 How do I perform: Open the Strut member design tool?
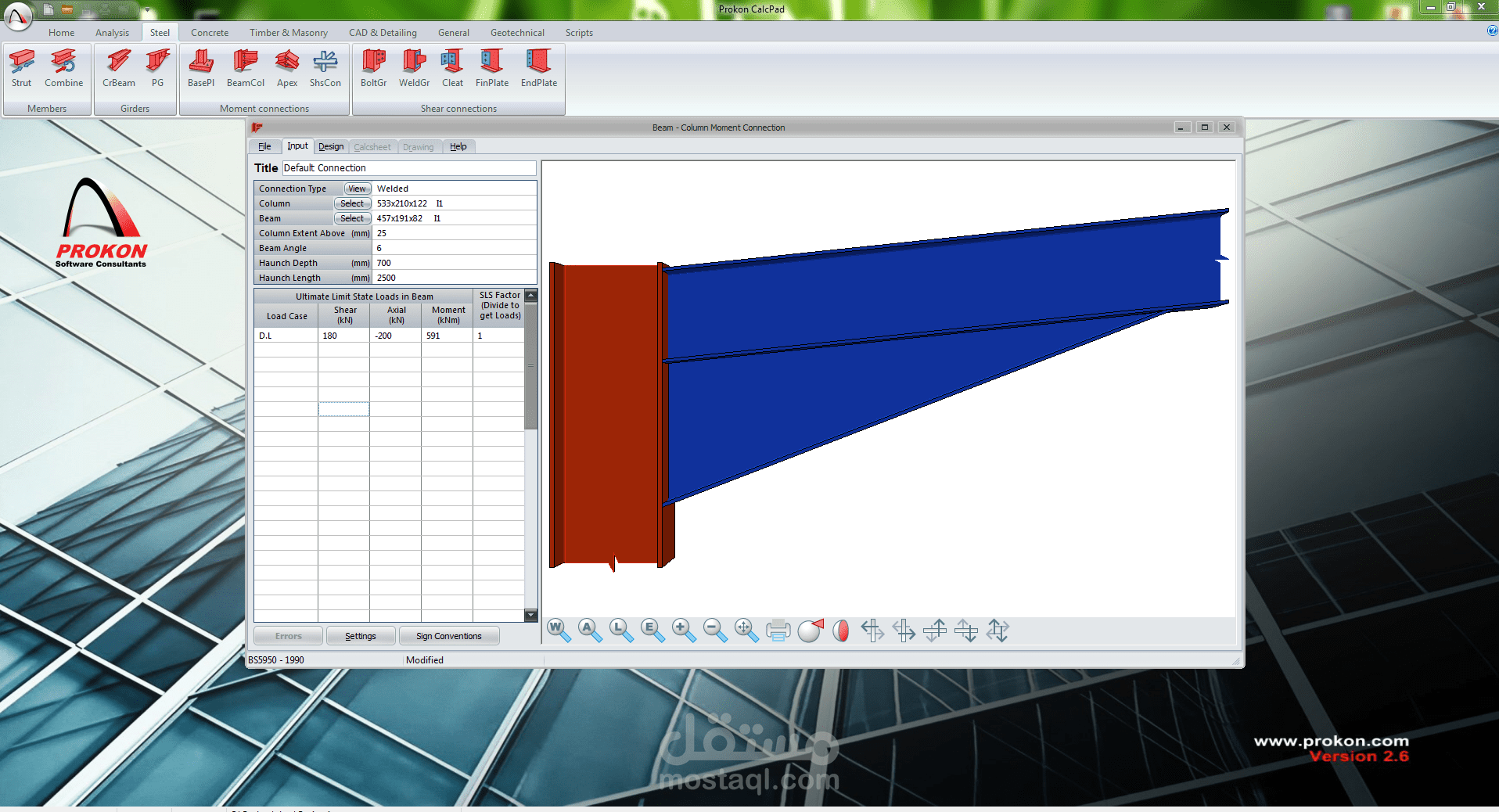(x=22, y=69)
